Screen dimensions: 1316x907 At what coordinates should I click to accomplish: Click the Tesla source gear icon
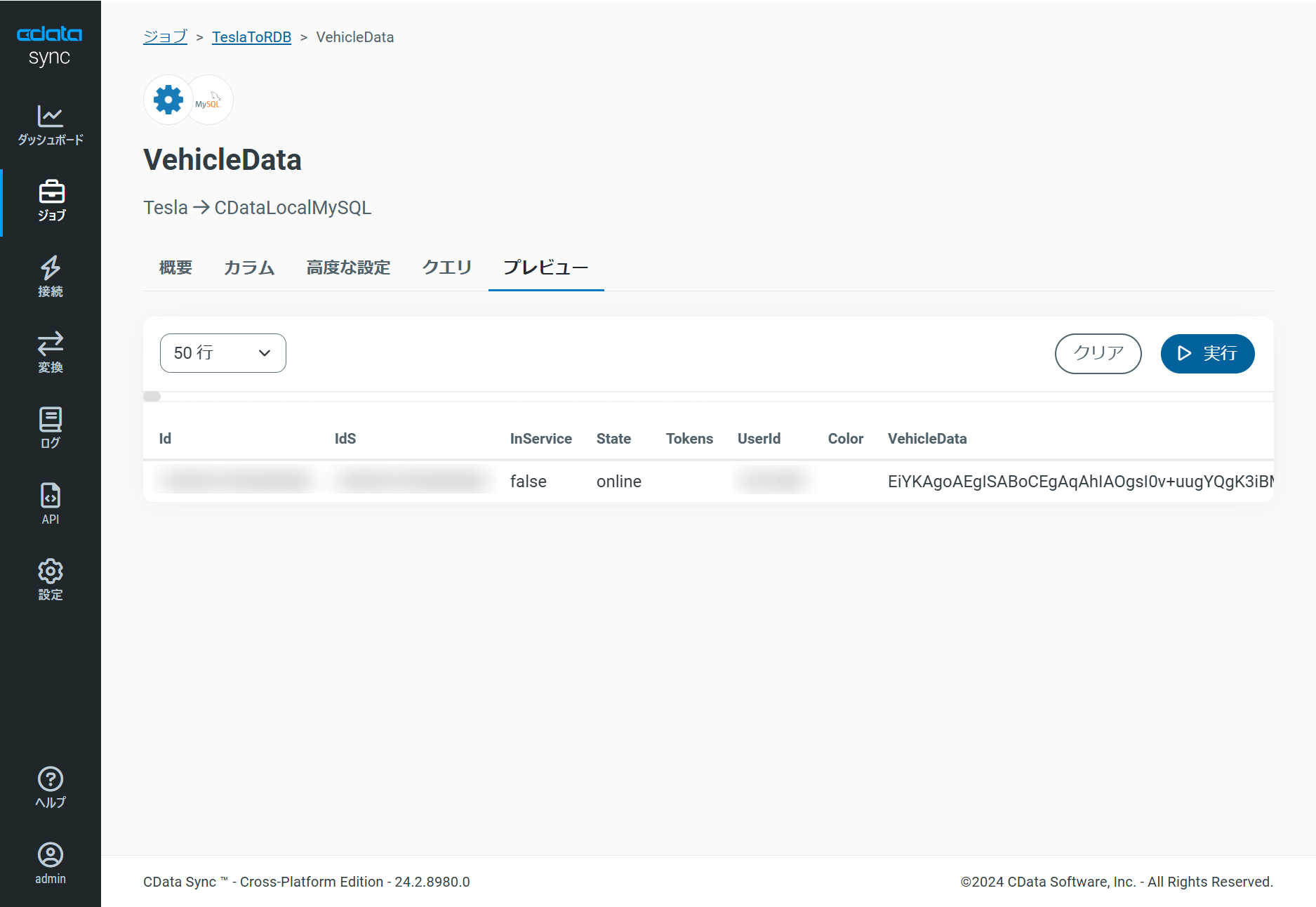coord(168,100)
